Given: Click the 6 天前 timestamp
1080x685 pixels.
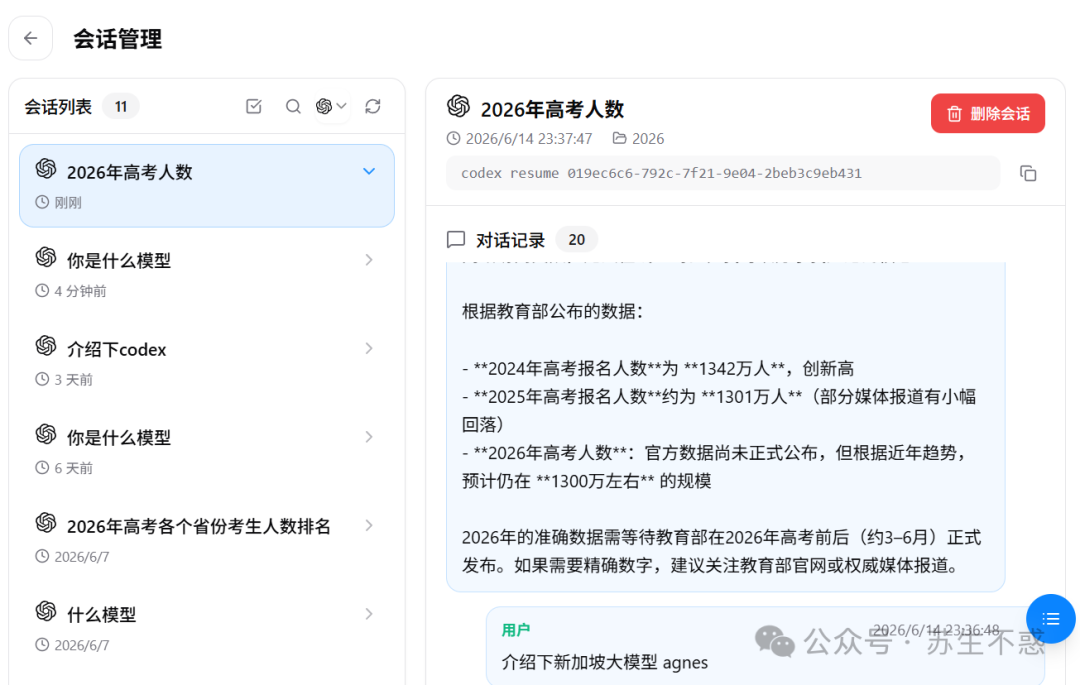Looking at the screenshot, I should click(73, 468).
